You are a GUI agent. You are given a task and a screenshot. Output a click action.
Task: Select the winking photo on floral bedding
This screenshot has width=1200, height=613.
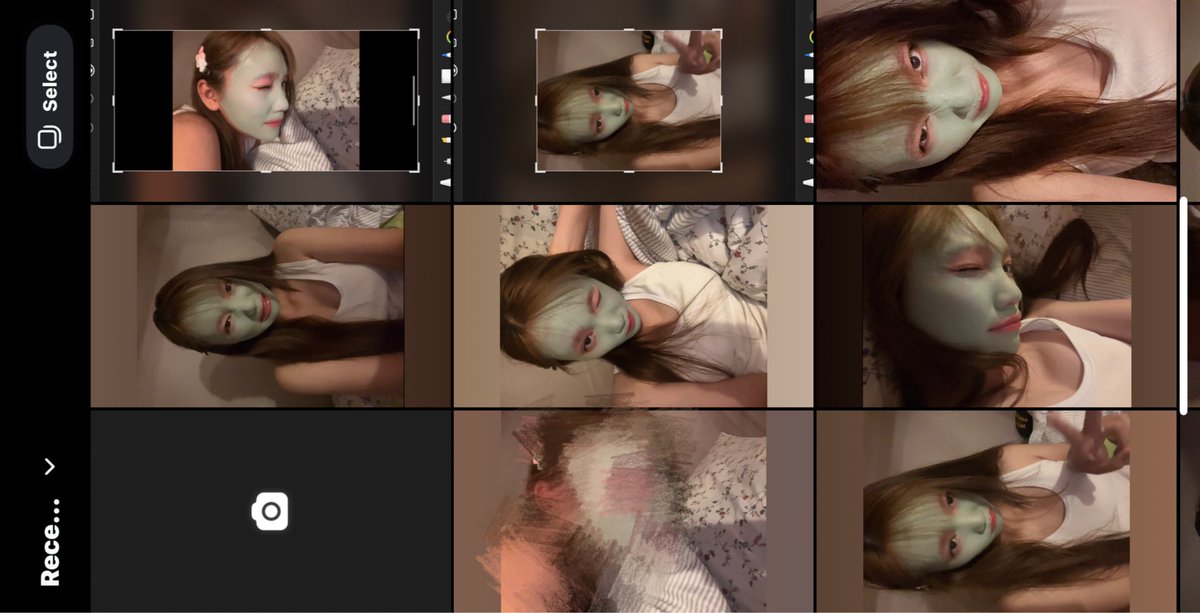[x=633, y=306]
